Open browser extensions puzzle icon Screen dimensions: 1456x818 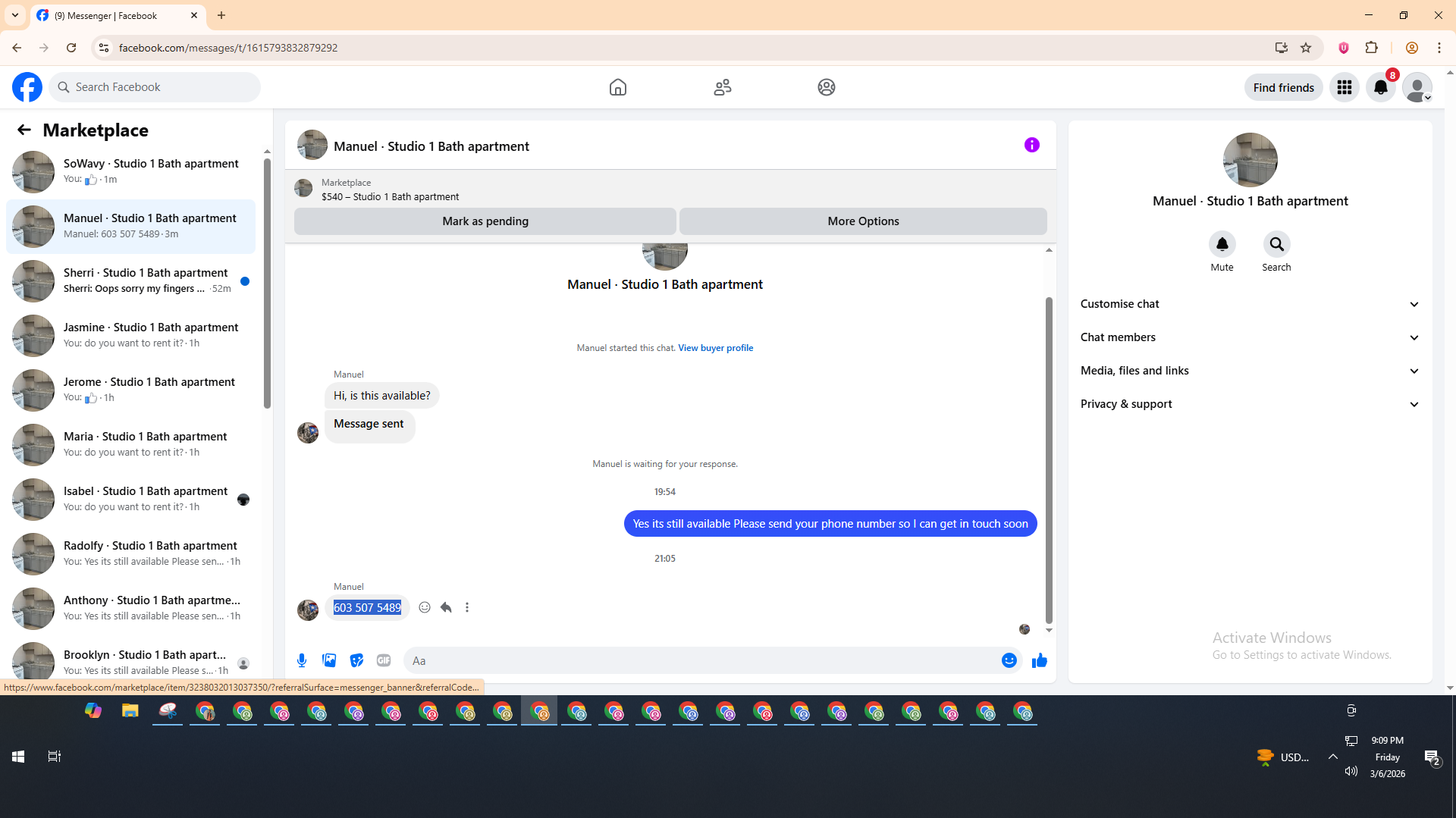[1371, 48]
